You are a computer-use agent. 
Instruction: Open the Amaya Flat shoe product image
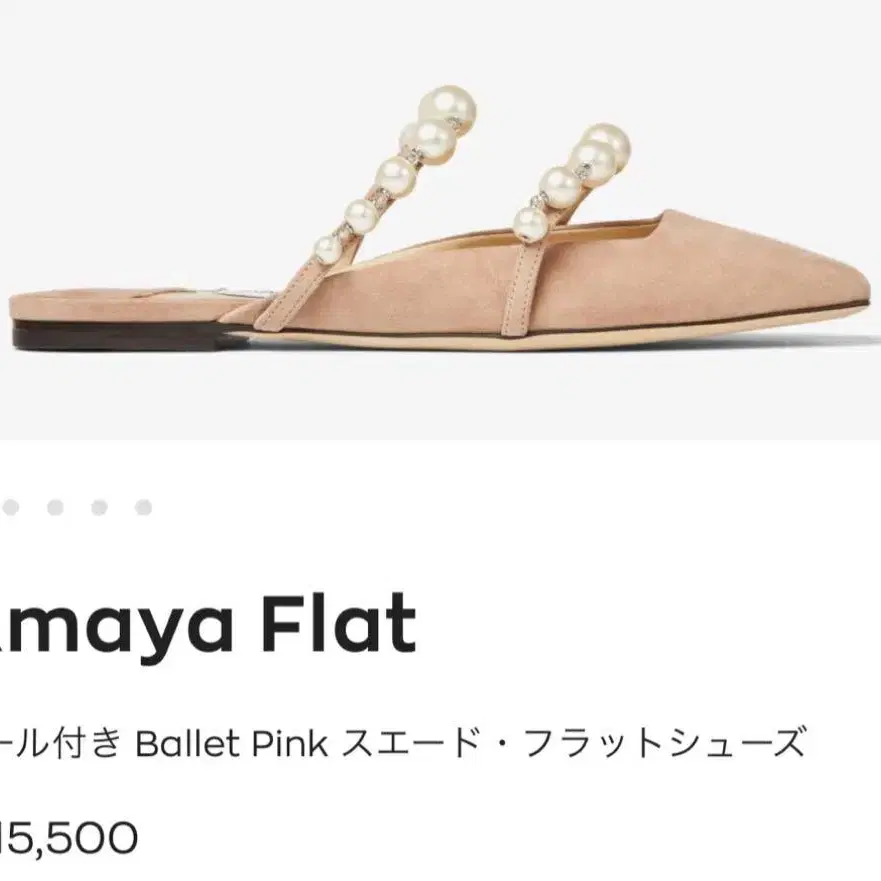[x=440, y=220]
